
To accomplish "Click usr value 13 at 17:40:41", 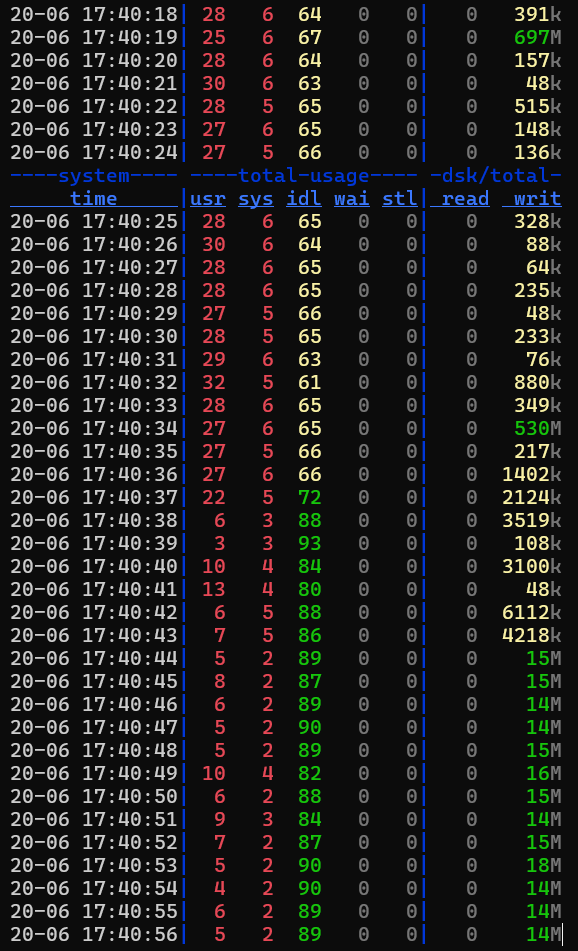I will coord(213,590).
